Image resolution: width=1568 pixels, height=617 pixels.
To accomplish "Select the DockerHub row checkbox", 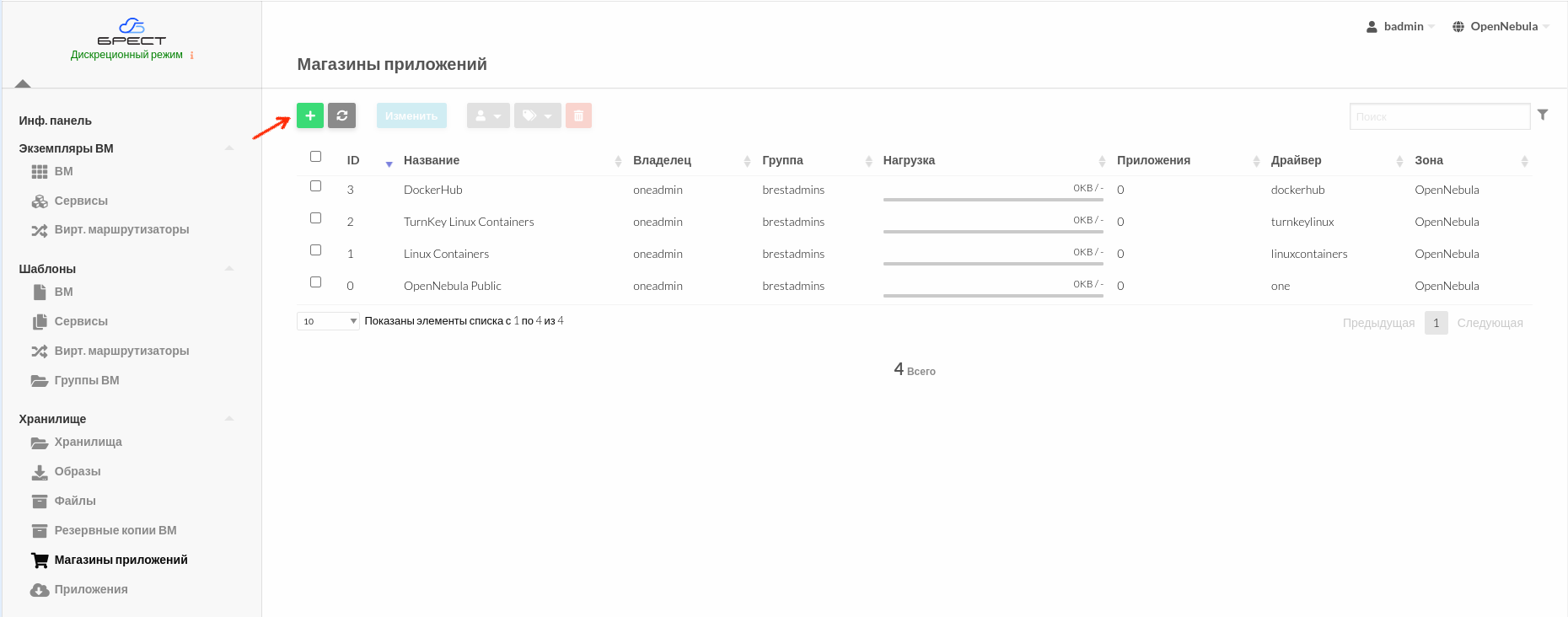I will [x=315, y=186].
